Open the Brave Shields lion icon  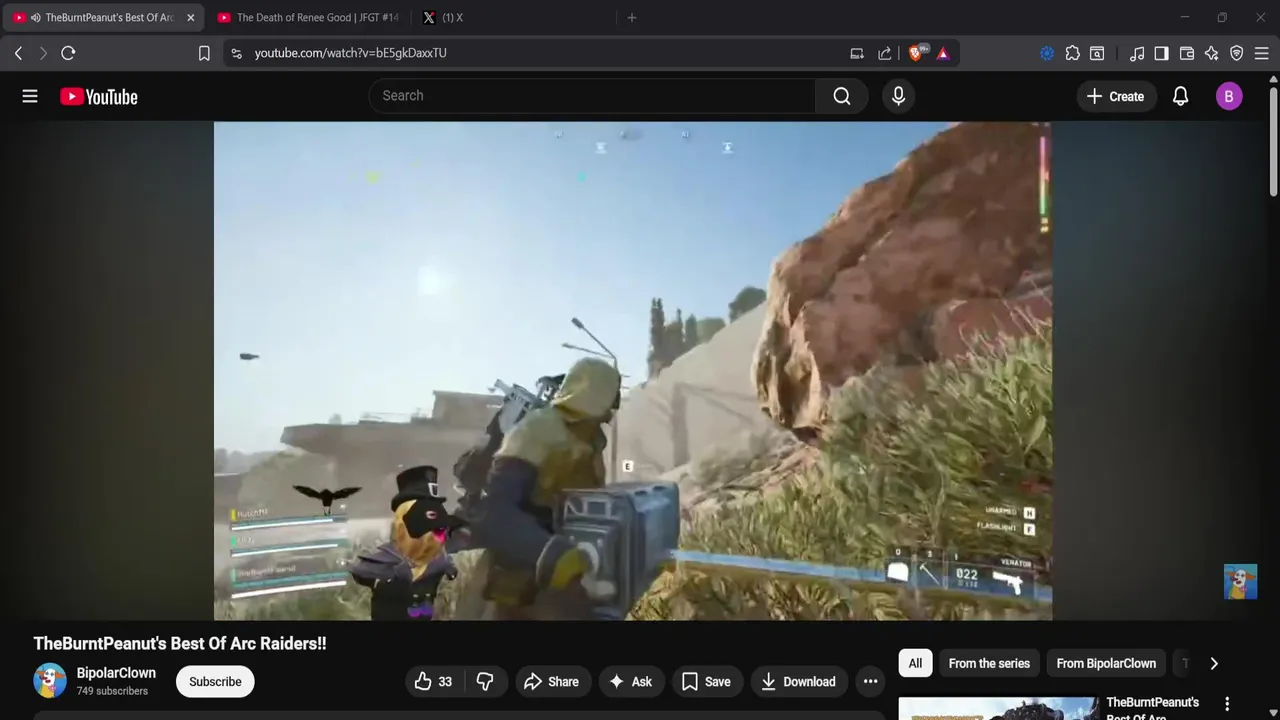coord(916,53)
